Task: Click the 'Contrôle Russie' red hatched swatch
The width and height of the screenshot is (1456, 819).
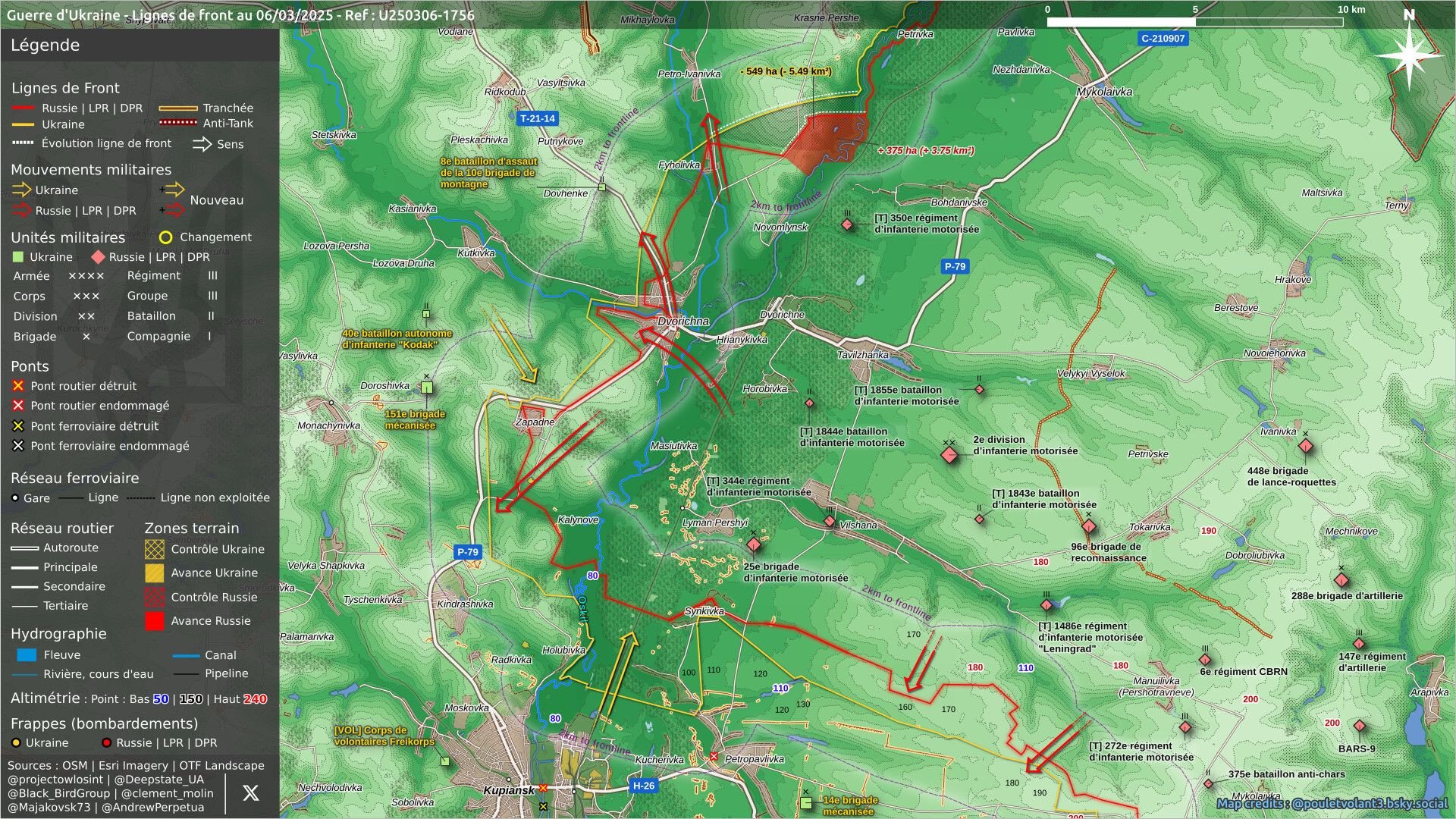Action: click(x=155, y=597)
